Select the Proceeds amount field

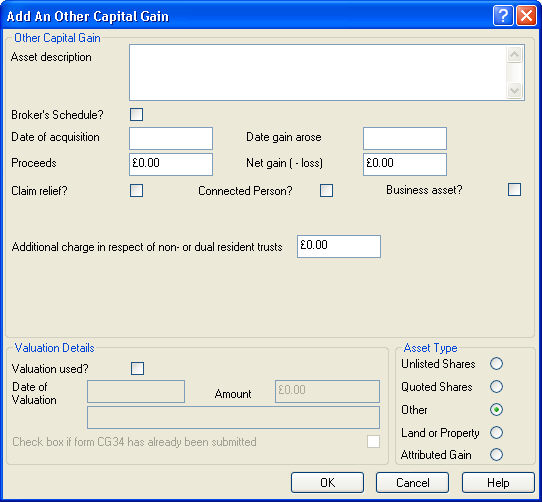171,164
